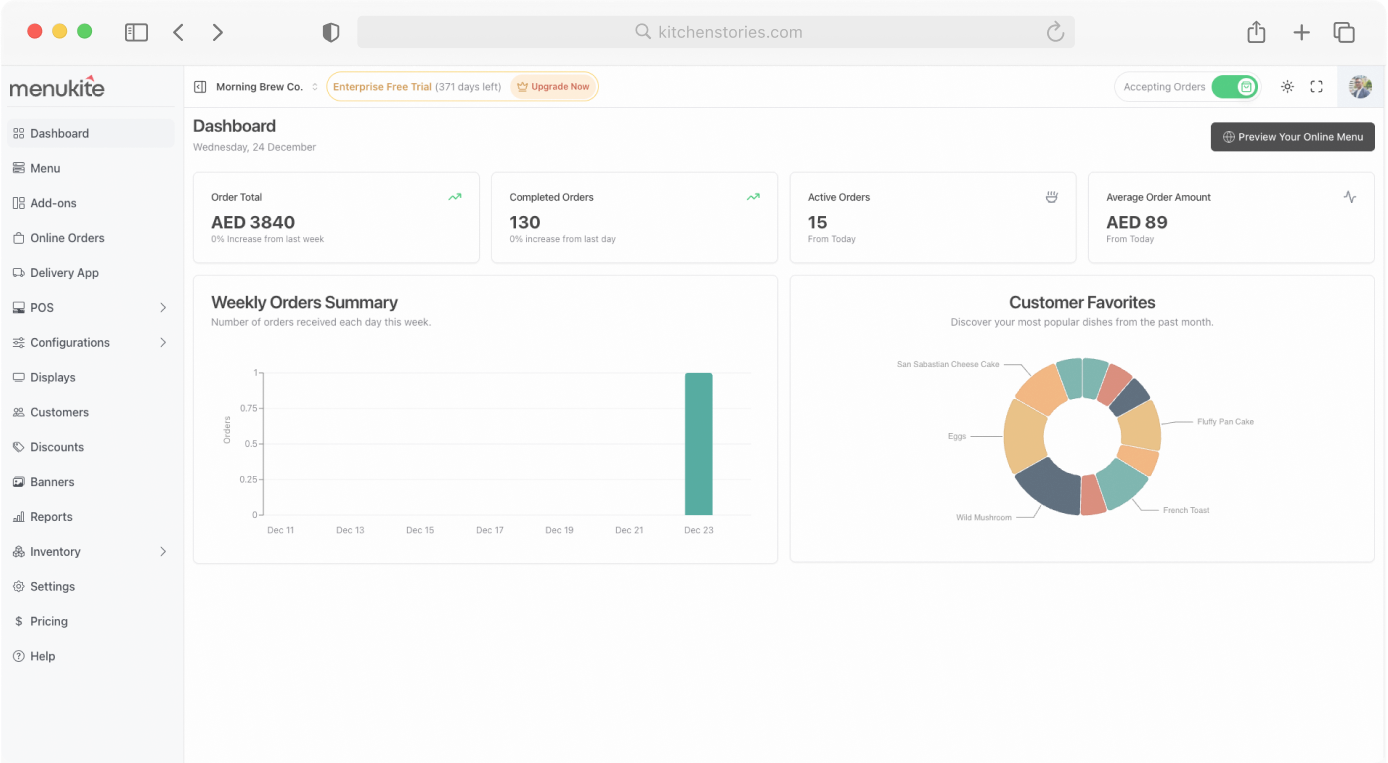Click Preview Your Online Menu
This screenshot has width=1388, height=763.
pos(1292,137)
